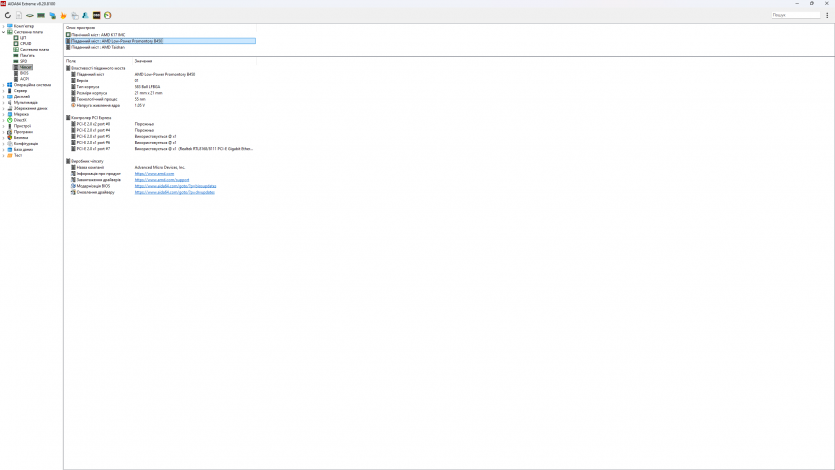
Task: Click the Пошук search field
Action: point(796,15)
